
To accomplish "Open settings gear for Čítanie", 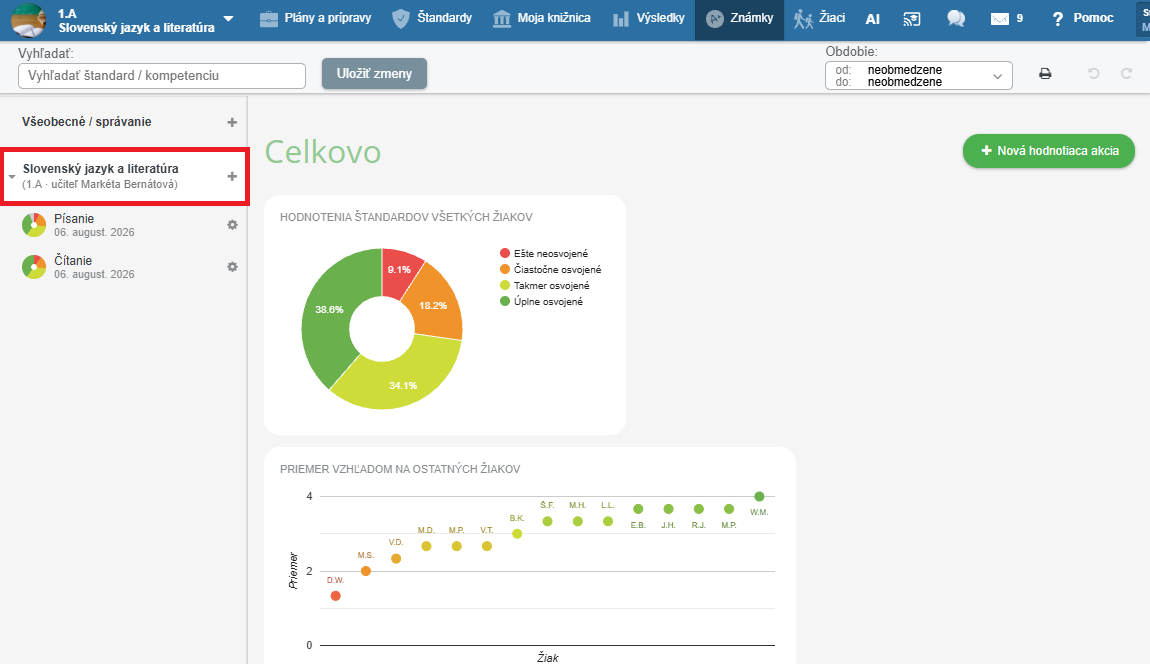I will (232, 267).
